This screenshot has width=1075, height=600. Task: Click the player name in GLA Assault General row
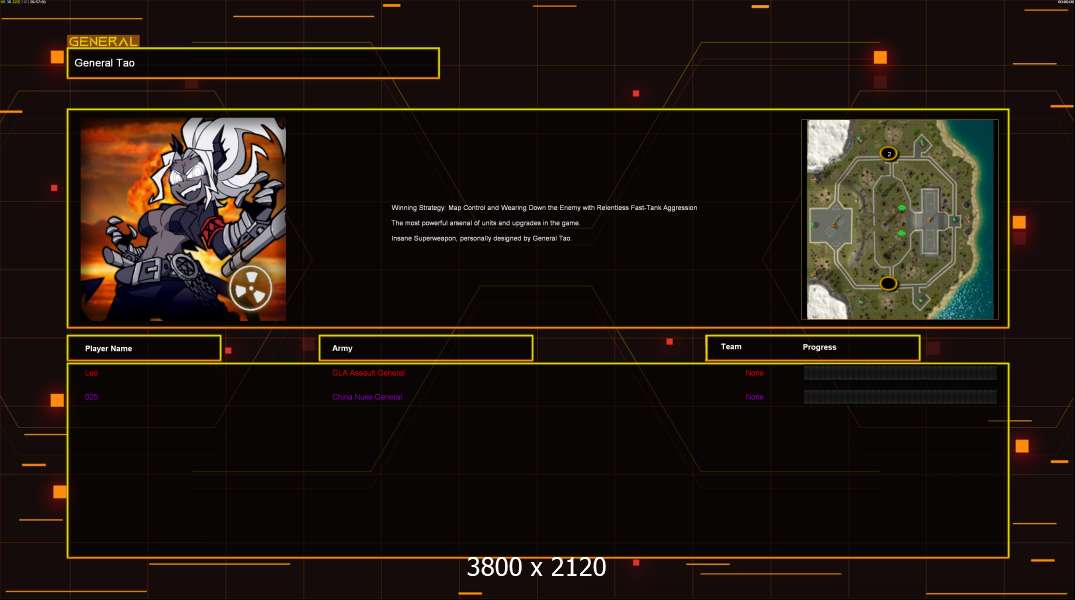pyautogui.click(x=91, y=373)
